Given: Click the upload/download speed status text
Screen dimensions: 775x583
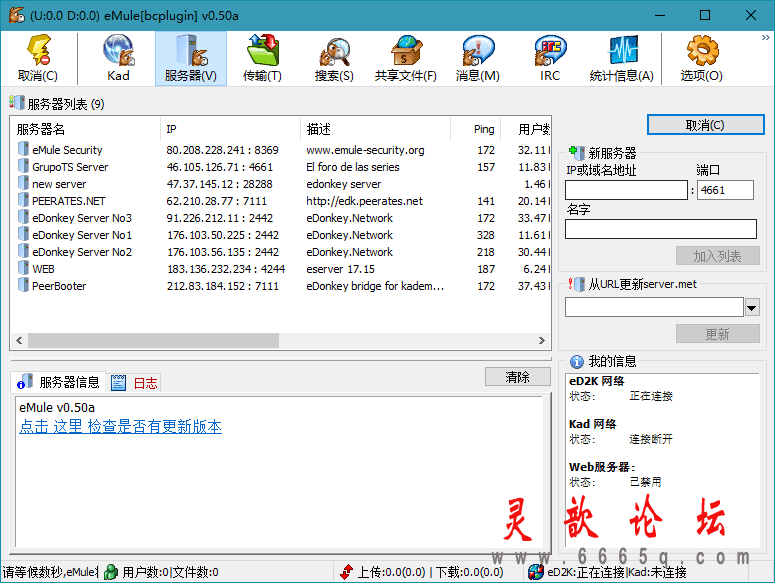Looking at the screenshot, I should tap(430, 572).
